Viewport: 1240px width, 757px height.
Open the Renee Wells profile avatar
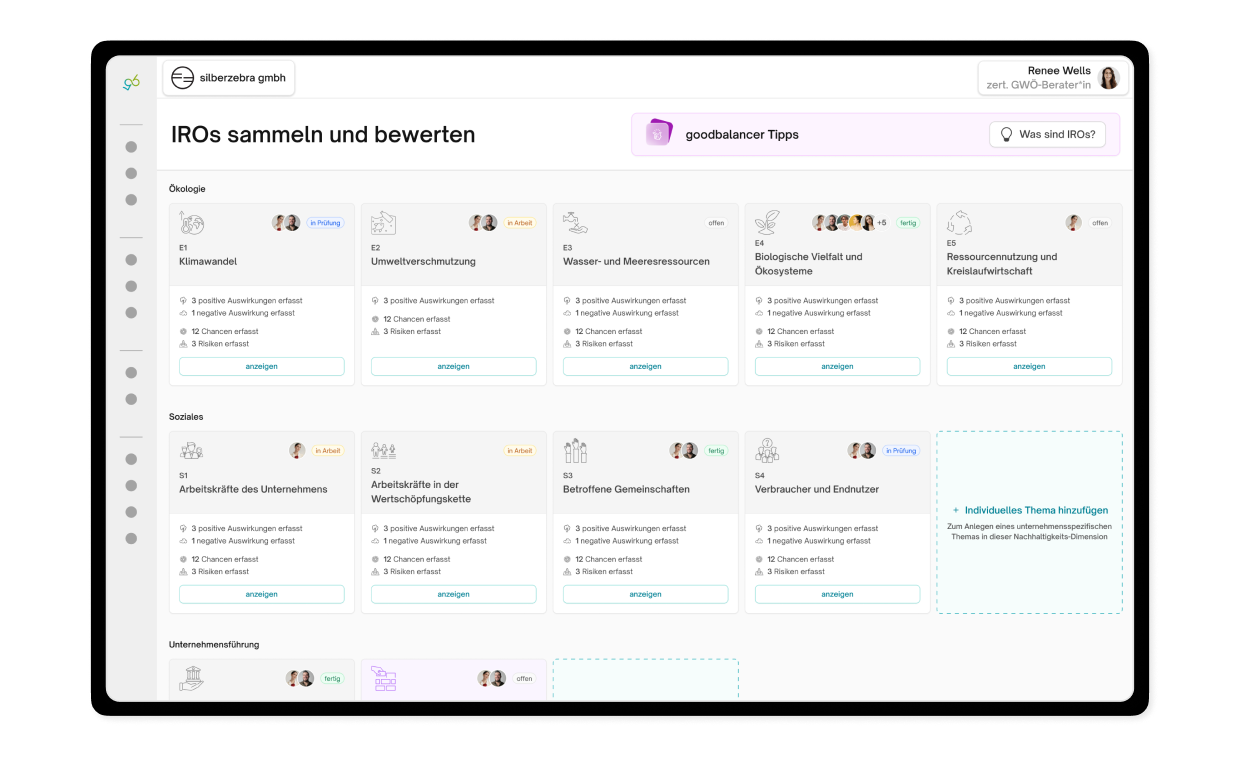(1109, 77)
